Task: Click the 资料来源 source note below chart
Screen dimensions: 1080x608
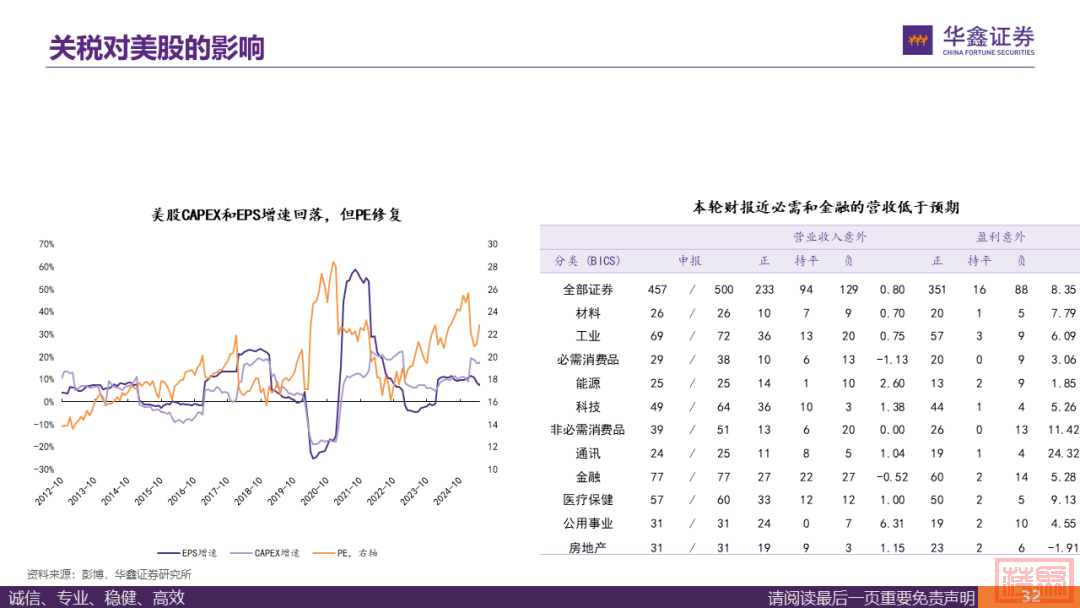Action: [108, 574]
